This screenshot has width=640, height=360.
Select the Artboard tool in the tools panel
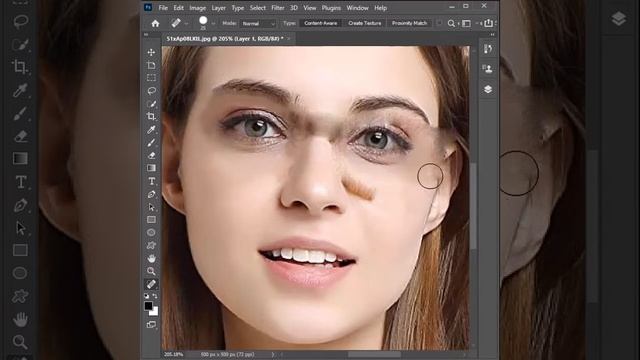click(x=151, y=65)
